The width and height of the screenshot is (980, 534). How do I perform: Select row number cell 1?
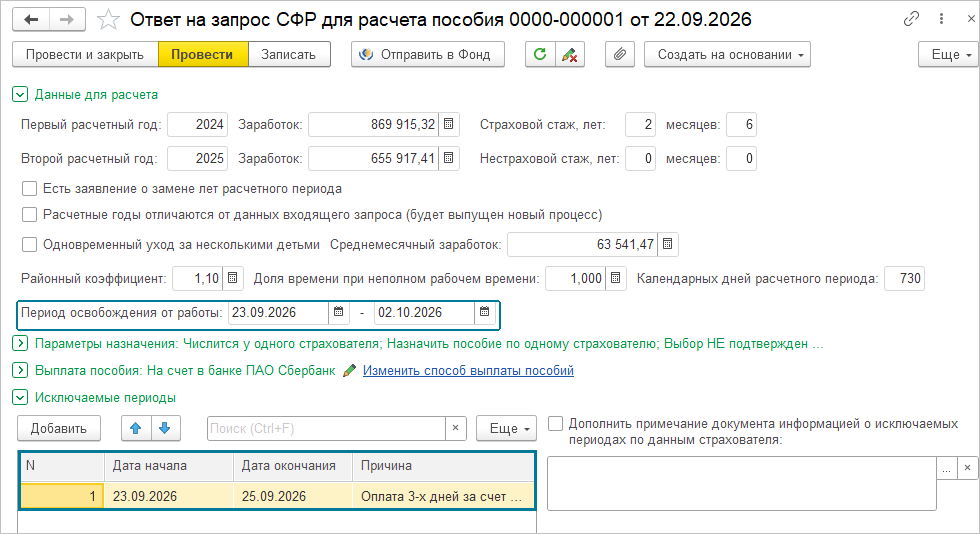point(62,496)
